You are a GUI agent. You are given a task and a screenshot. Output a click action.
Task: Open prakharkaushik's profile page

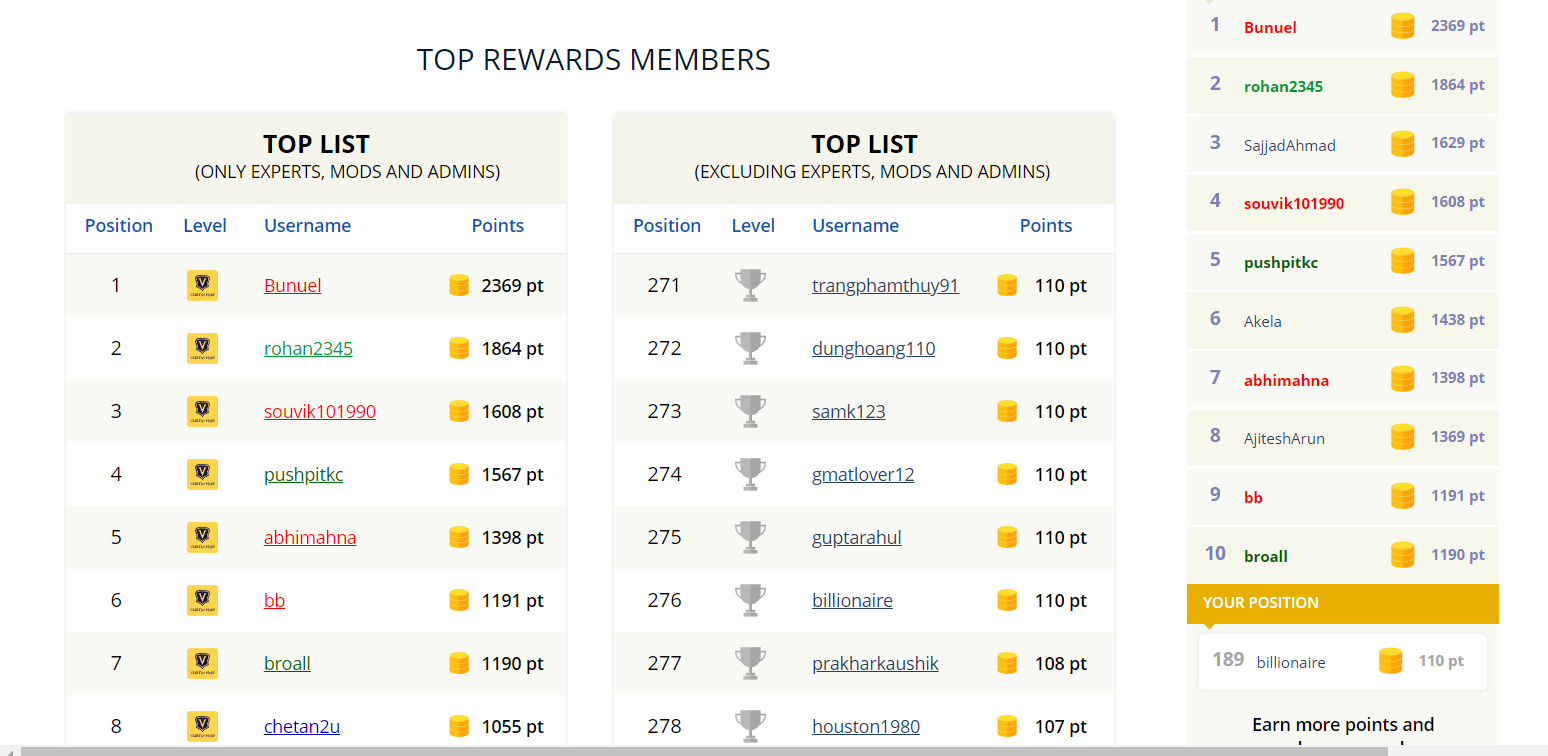pos(875,663)
